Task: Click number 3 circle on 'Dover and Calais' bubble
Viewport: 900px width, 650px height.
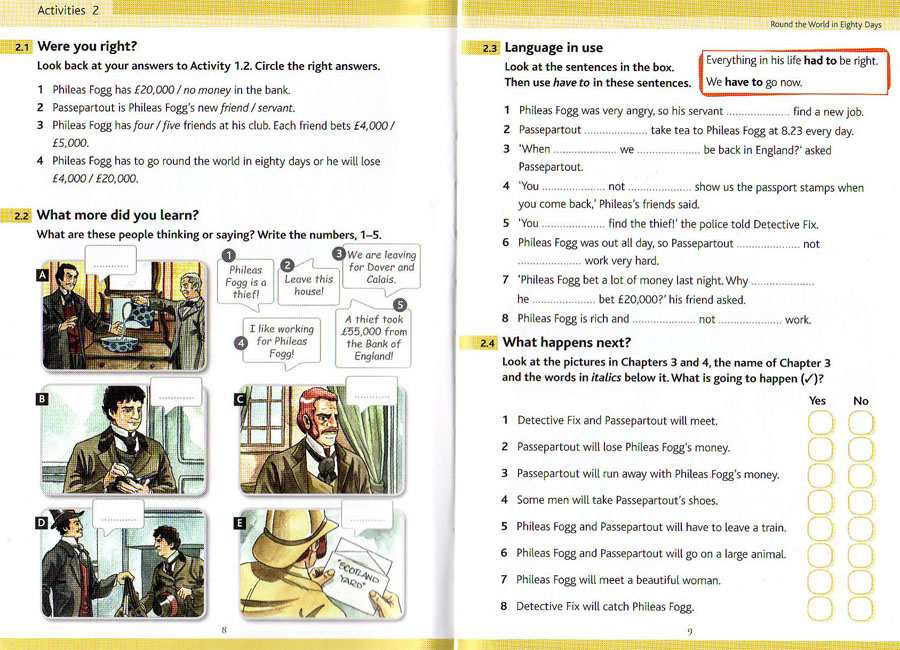Action: 339,254
